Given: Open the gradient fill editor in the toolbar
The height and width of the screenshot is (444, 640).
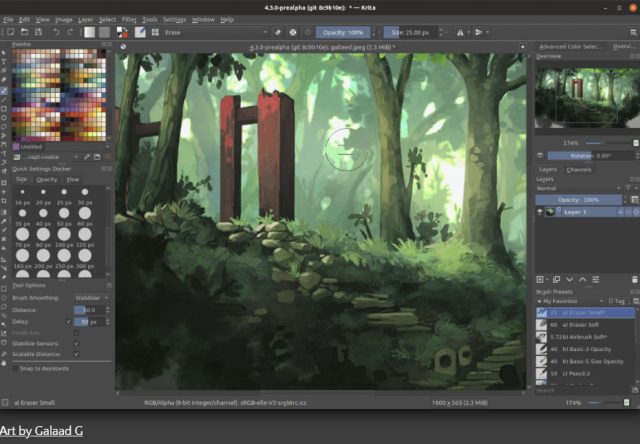Looking at the screenshot, I should click(89, 32).
